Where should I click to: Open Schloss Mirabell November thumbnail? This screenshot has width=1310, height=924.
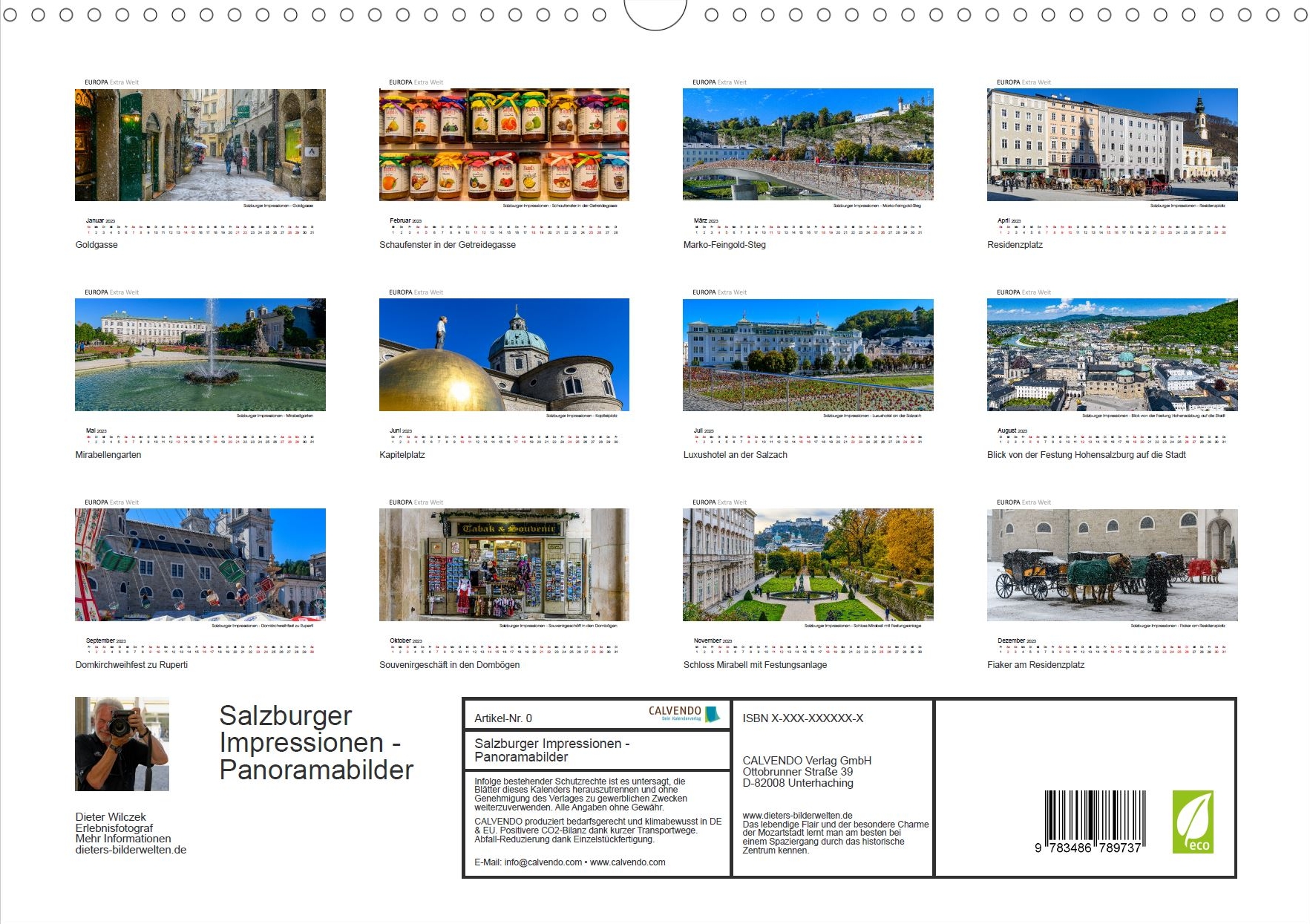click(808, 565)
